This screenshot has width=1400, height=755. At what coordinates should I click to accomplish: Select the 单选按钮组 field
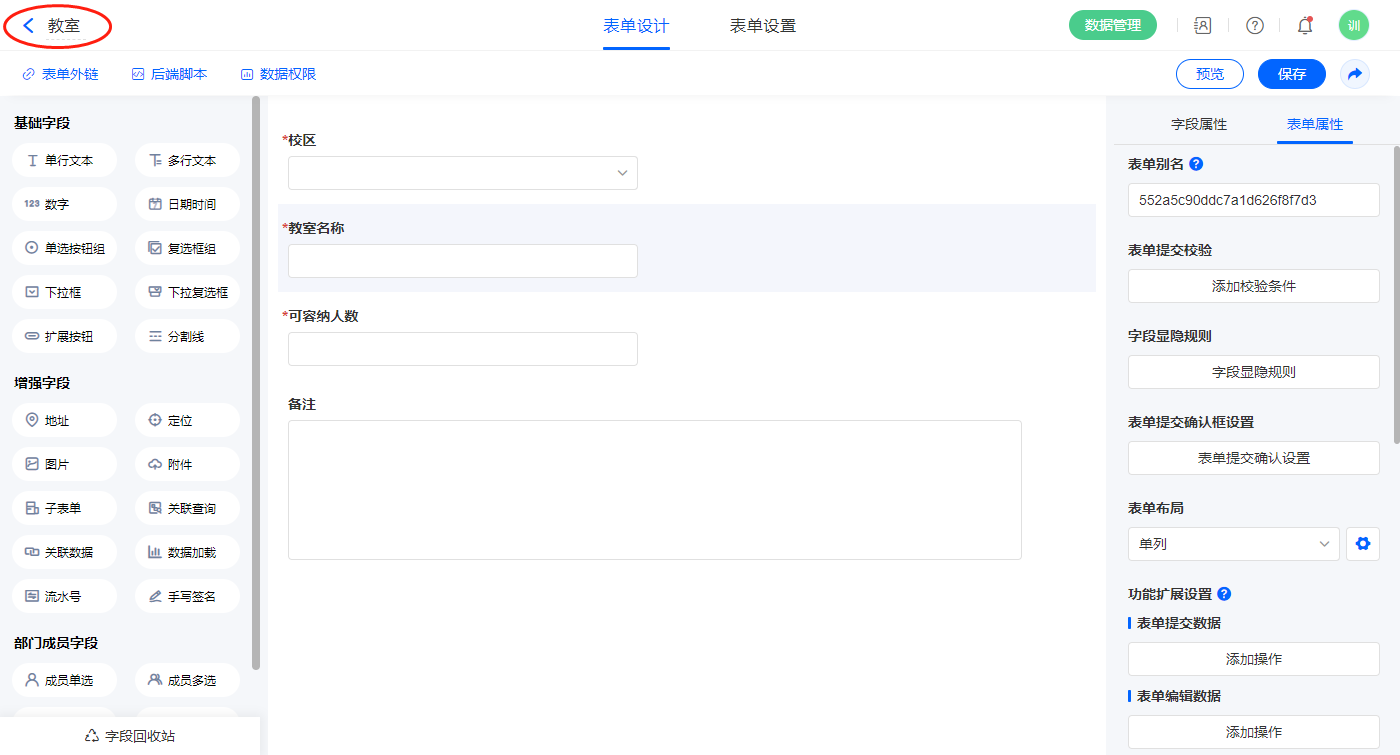point(65,248)
